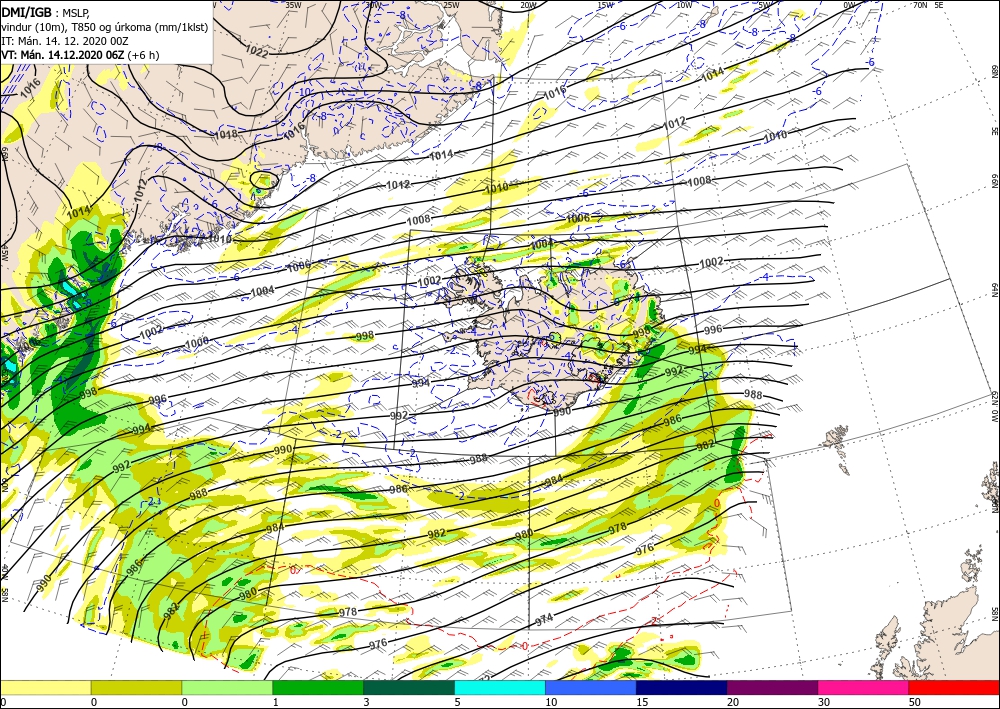Click legend value label "10"
Screen dimensions: 1000x709
coord(550,702)
